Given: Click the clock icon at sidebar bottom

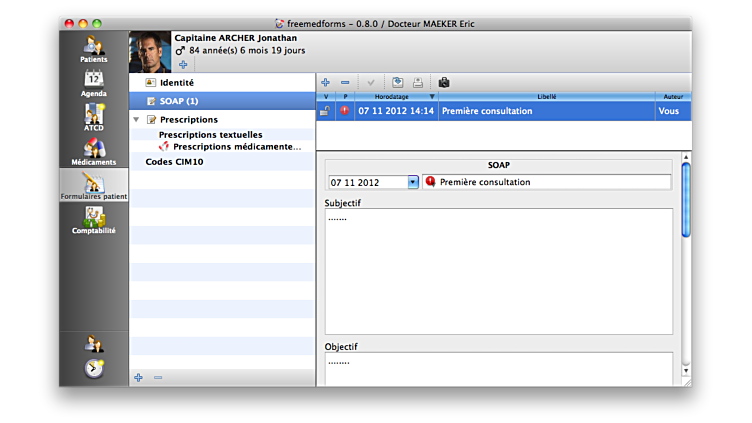Looking at the screenshot, I should [94, 368].
